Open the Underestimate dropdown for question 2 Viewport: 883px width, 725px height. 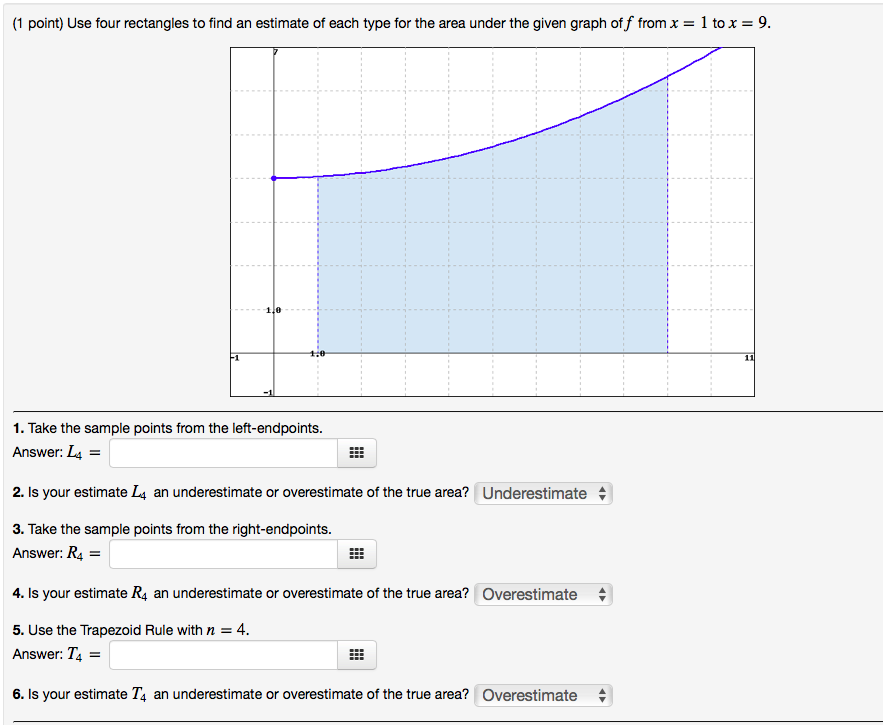[535, 493]
